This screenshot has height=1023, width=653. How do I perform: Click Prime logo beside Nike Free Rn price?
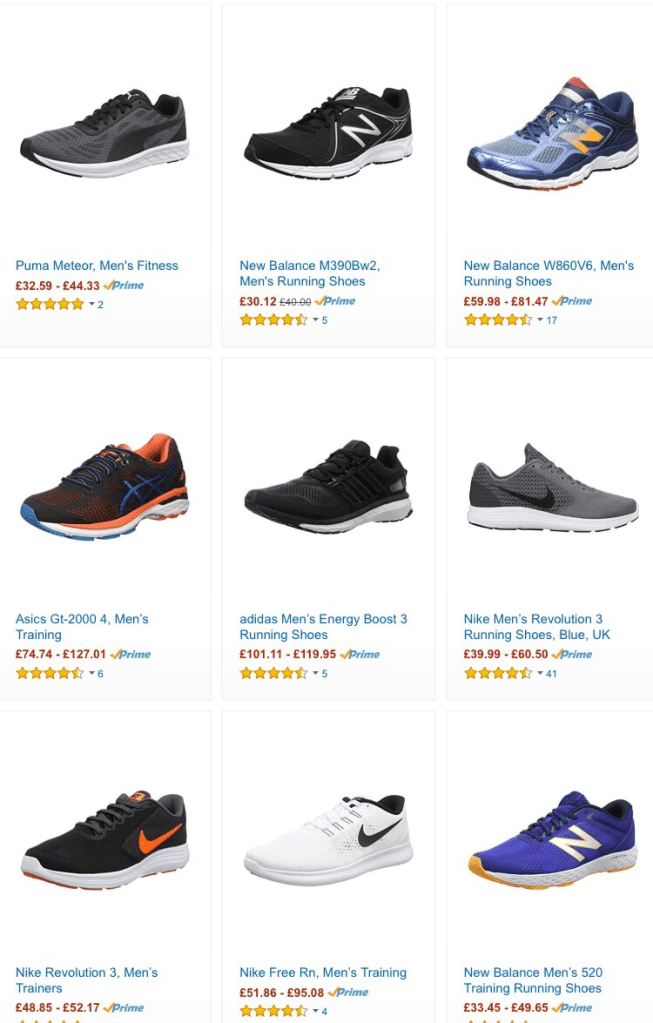tap(347, 993)
